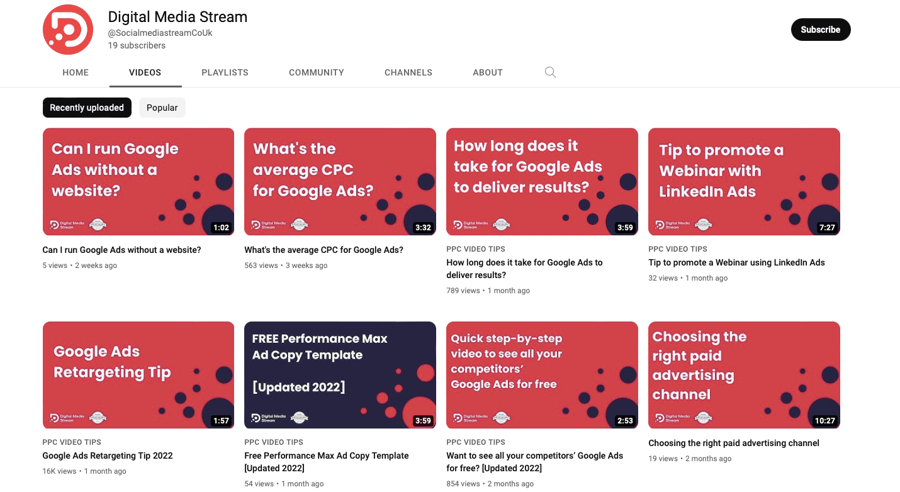Click title text 'Choosing the right paid advertising channel'
Screen dimensions: 900x492
click(x=734, y=443)
